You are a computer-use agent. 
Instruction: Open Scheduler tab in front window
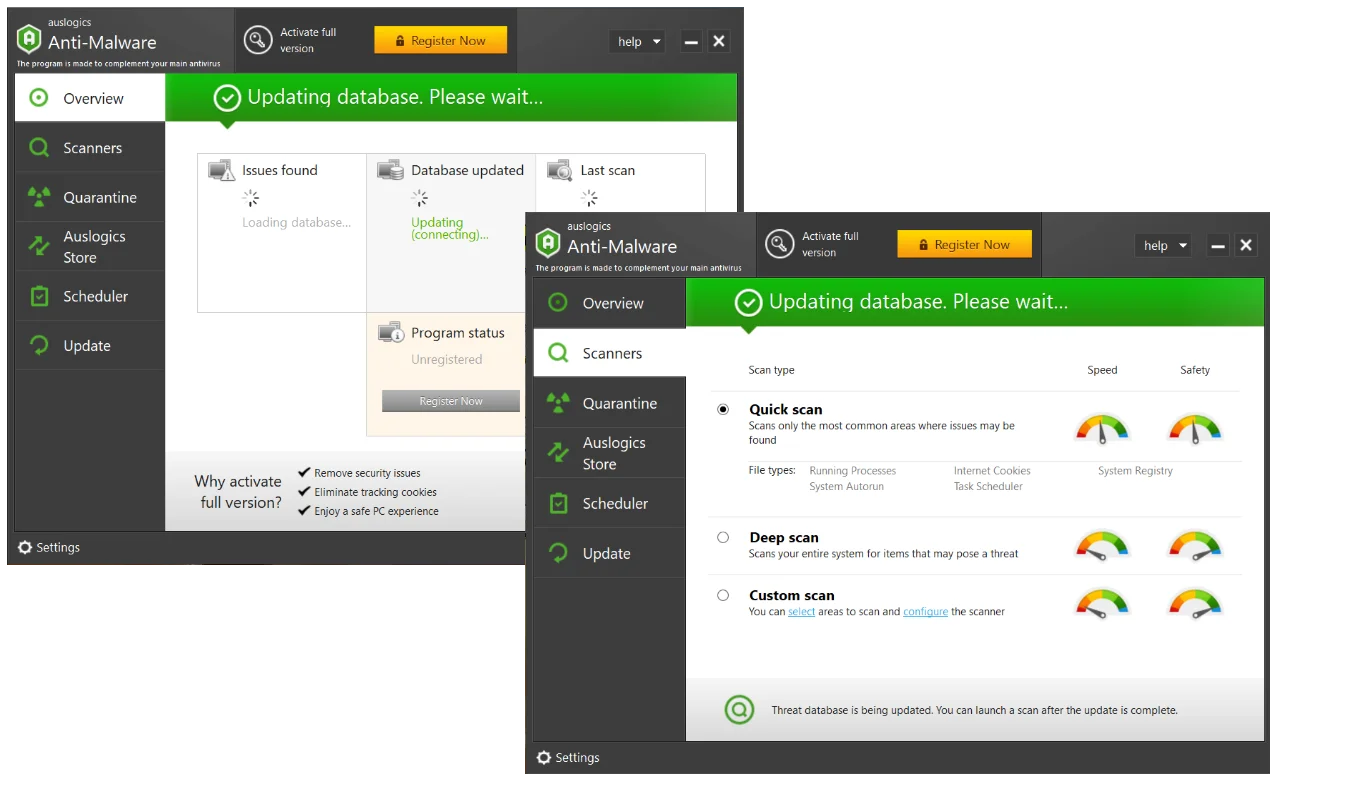(610, 503)
